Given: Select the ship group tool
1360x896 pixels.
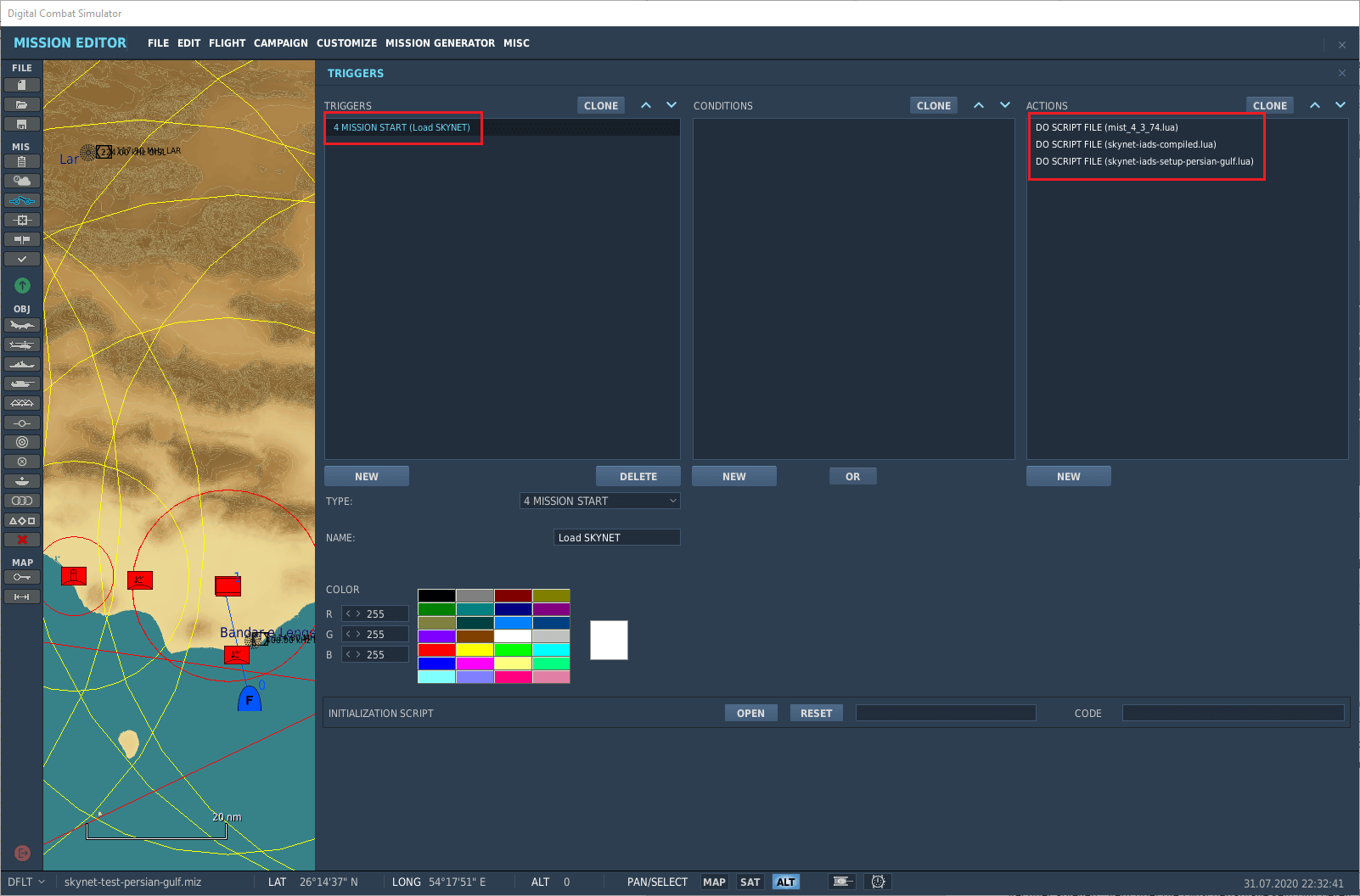Looking at the screenshot, I should pyautogui.click(x=22, y=364).
